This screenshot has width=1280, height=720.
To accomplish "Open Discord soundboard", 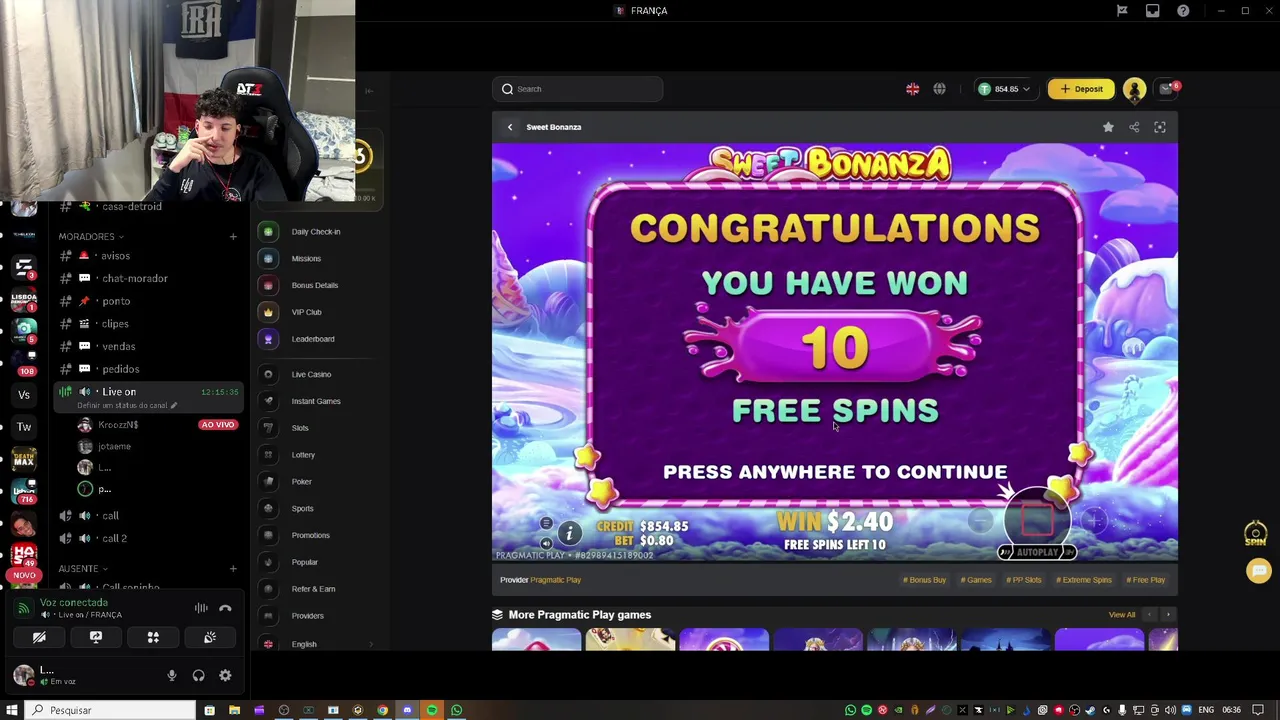I will [x=210, y=637].
